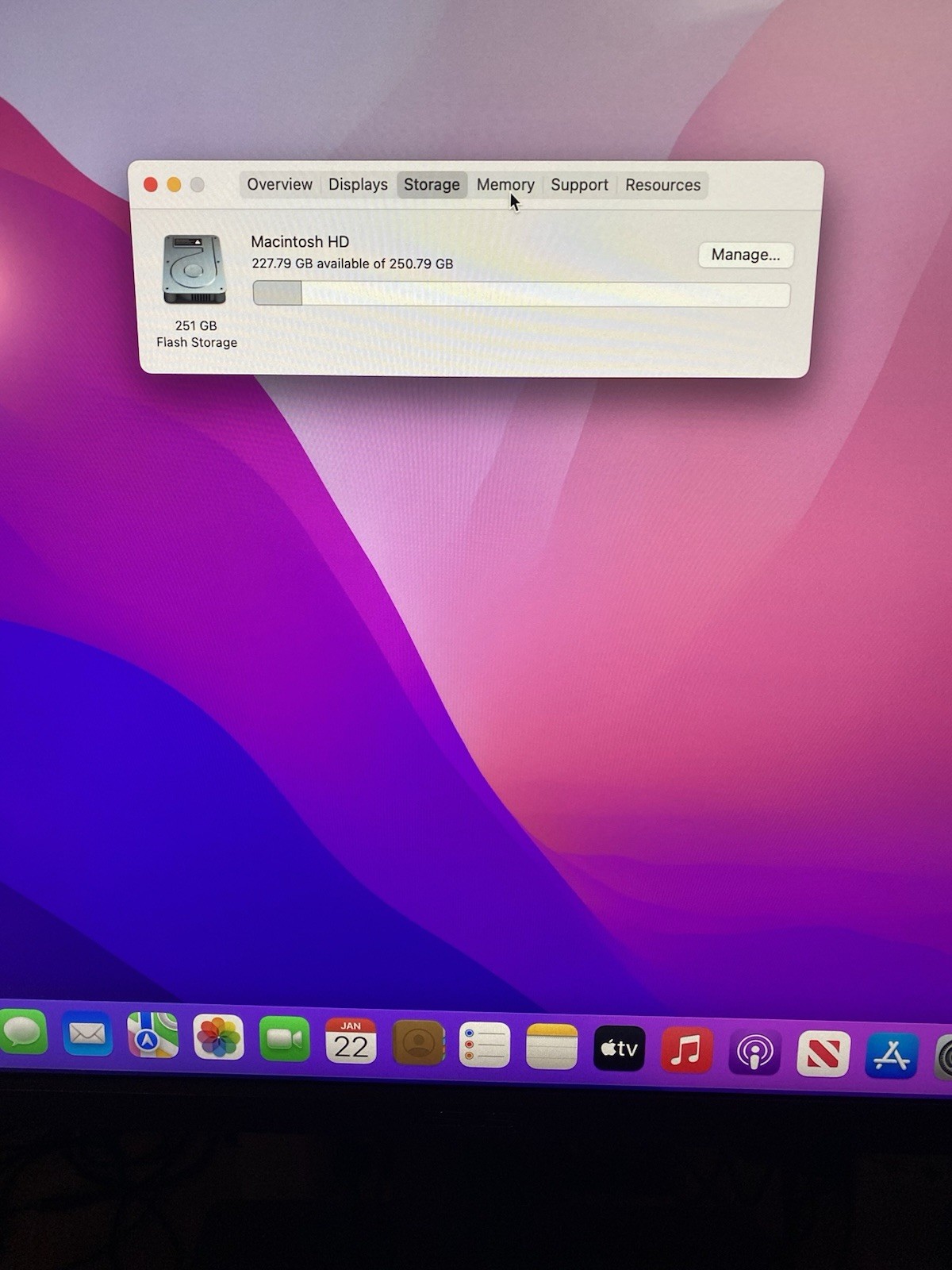Open the Resources tab
Viewport: 952px width, 1270px height.
click(663, 185)
